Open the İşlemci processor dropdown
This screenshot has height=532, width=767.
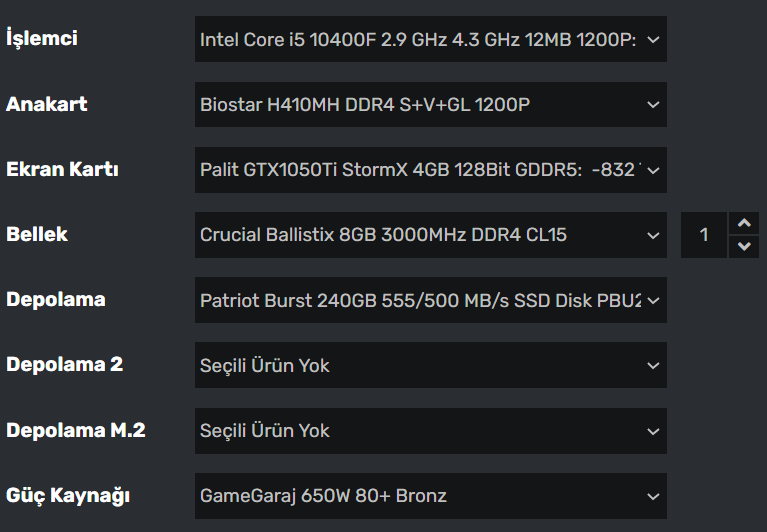420,40
